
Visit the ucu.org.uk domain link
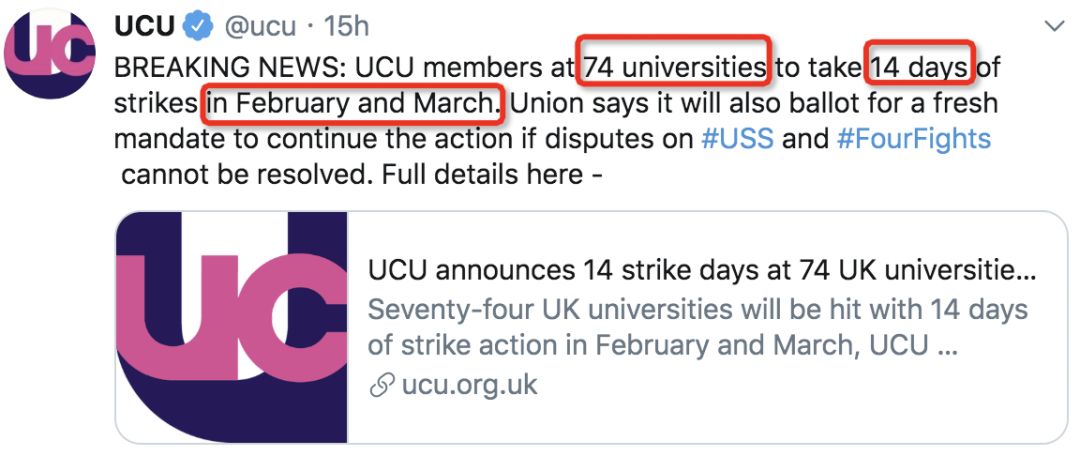(x=469, y=385)
